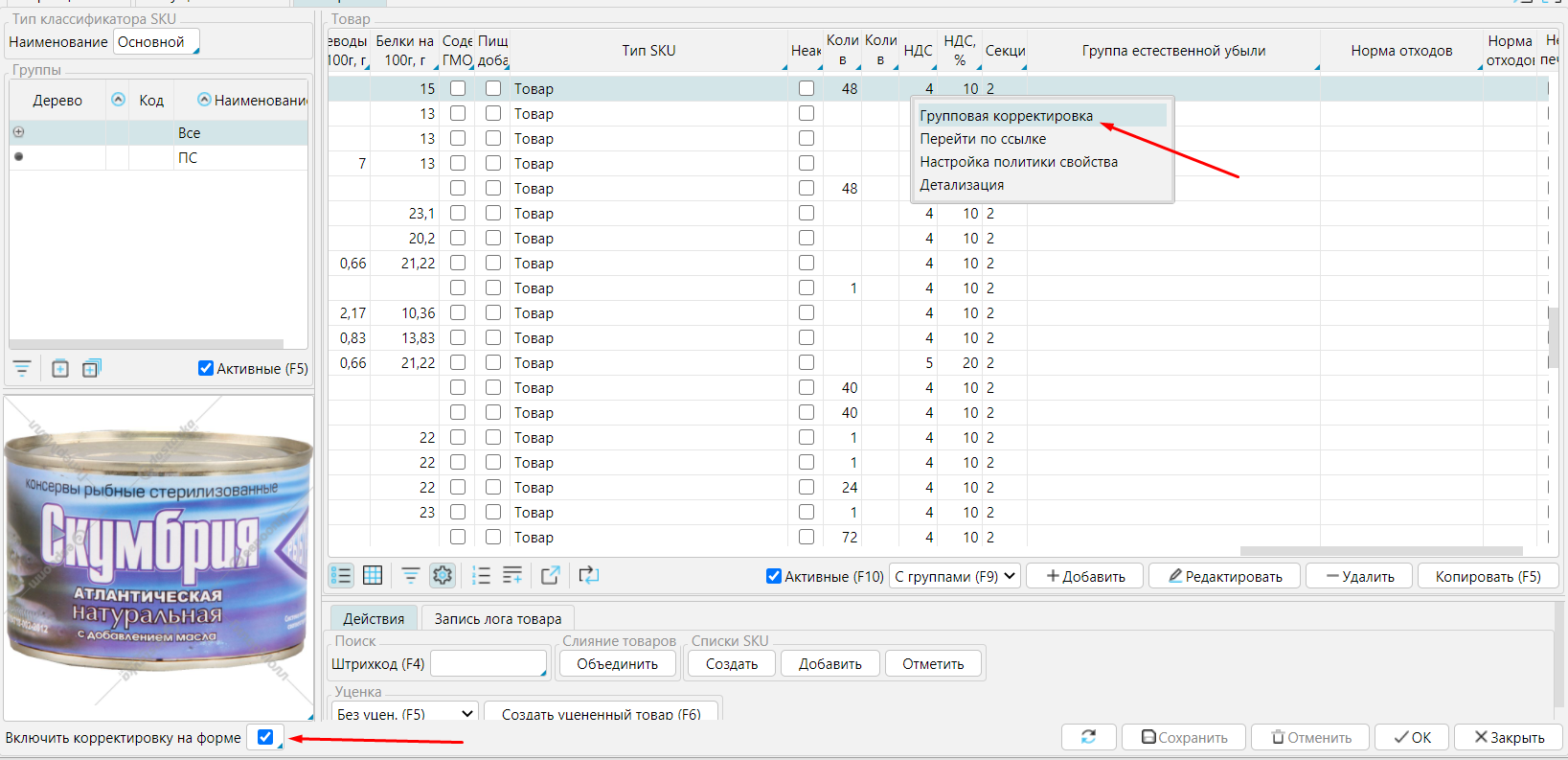Select Групповая корректировка from context menu
1568x760 pixels.
click(1006, 116)
